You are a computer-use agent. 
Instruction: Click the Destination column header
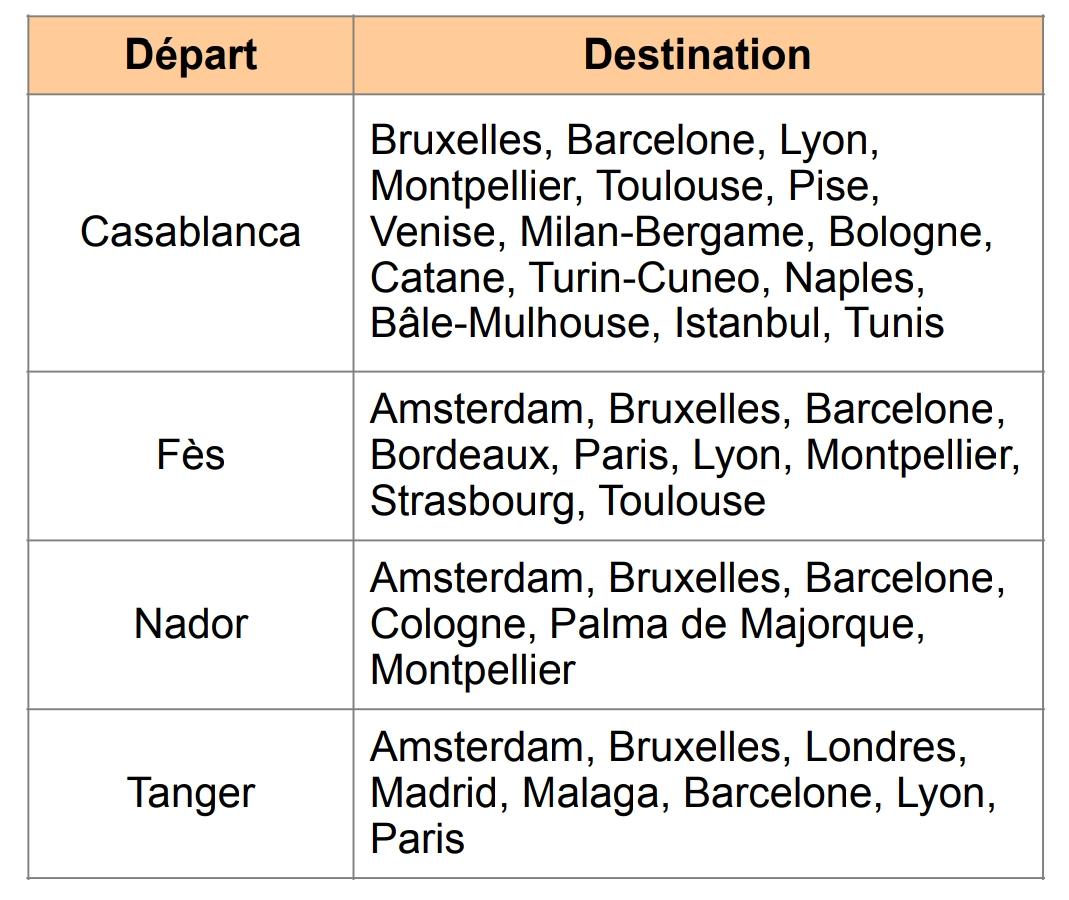pyautogui.click(x=698, y=55)
